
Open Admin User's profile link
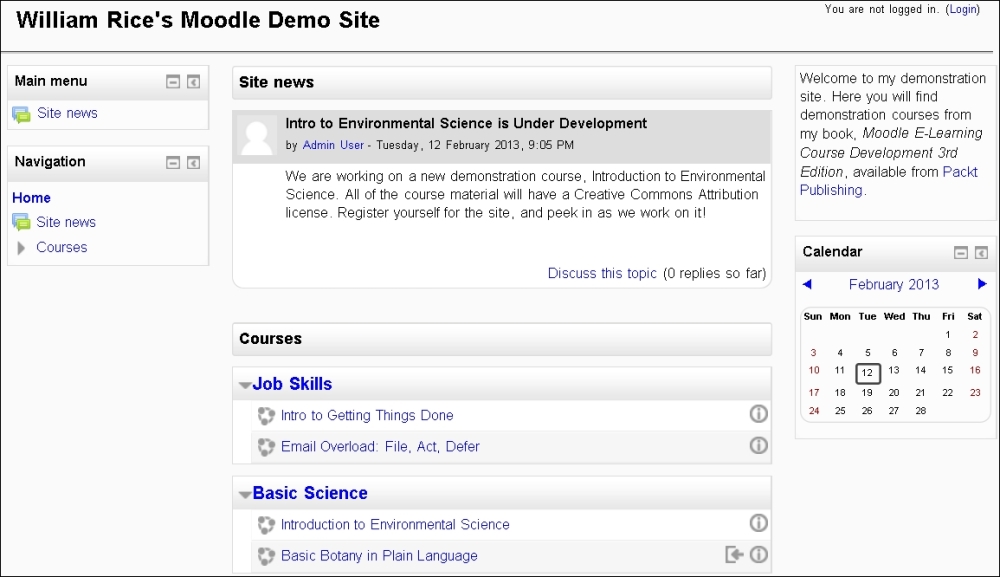point(333,145)
